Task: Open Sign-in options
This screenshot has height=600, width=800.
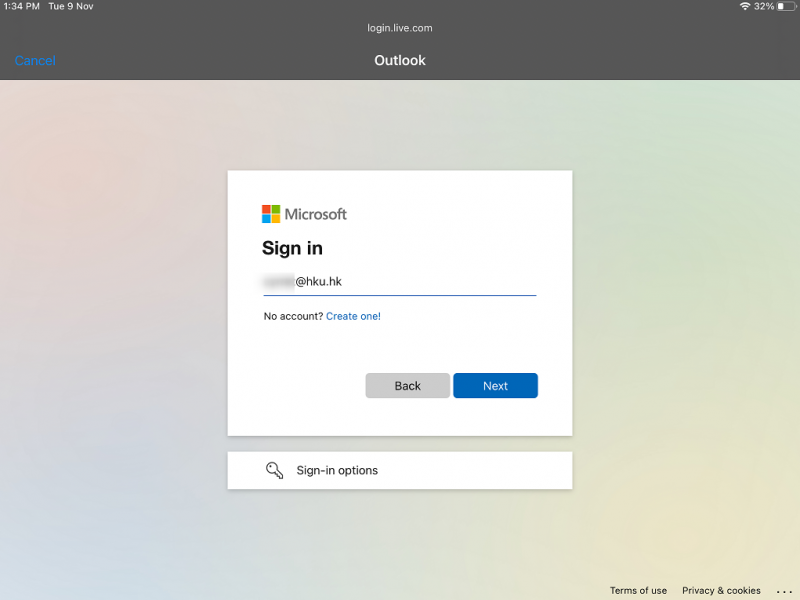Action: pyautogui.click(x=399, y=470)
